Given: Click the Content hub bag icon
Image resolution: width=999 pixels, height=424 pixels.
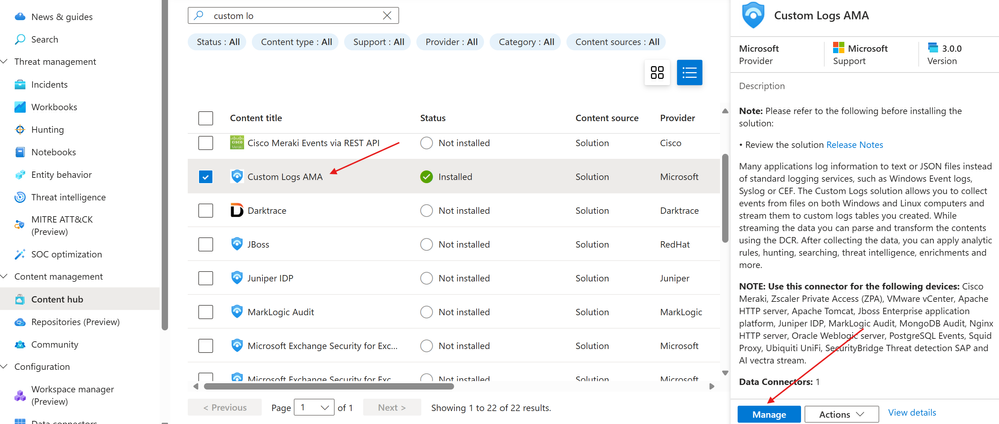Looking at the screenshot, I should click(x=20, y=300).
